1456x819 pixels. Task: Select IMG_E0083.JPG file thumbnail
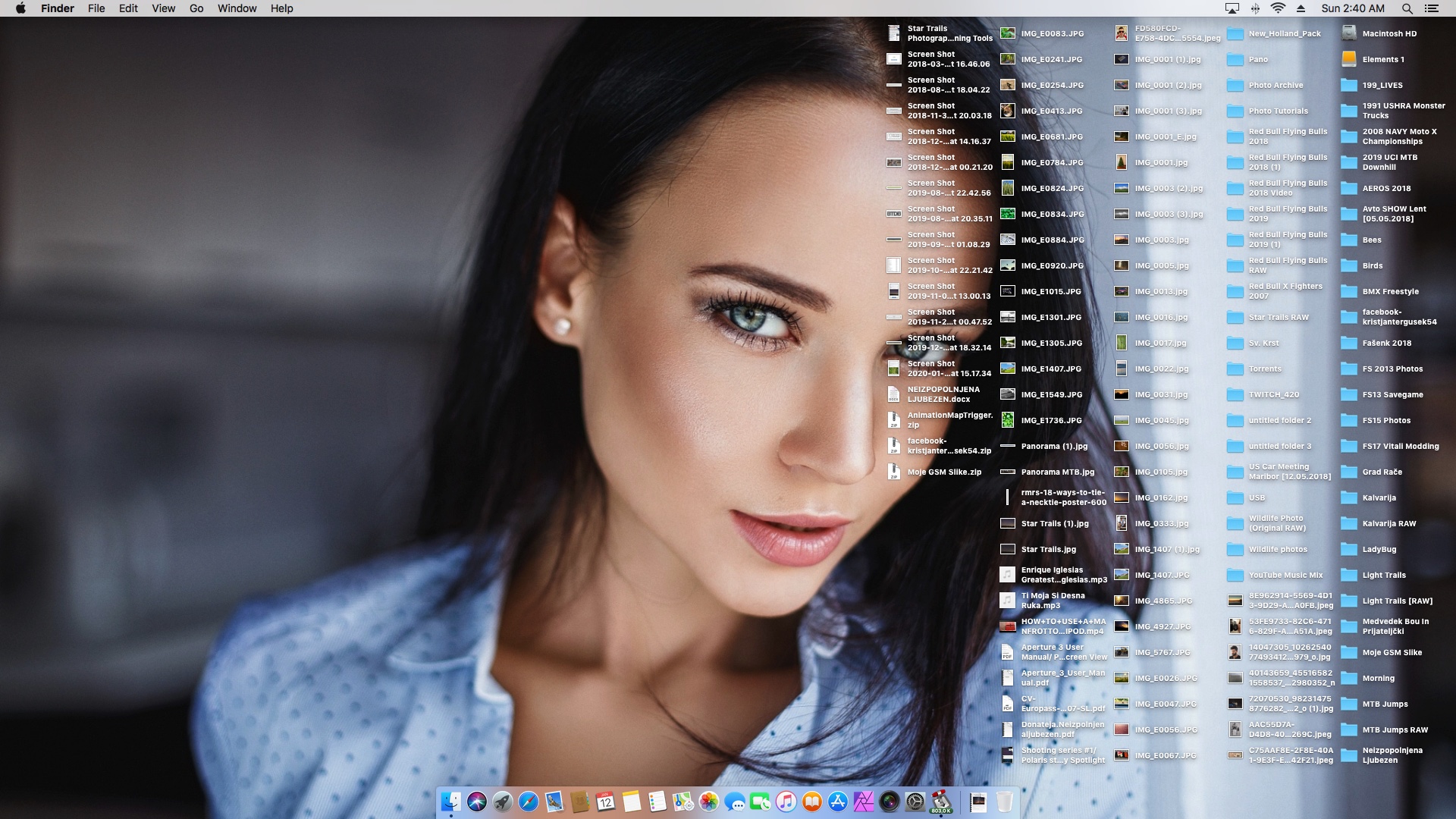[x=1008, y=33]
